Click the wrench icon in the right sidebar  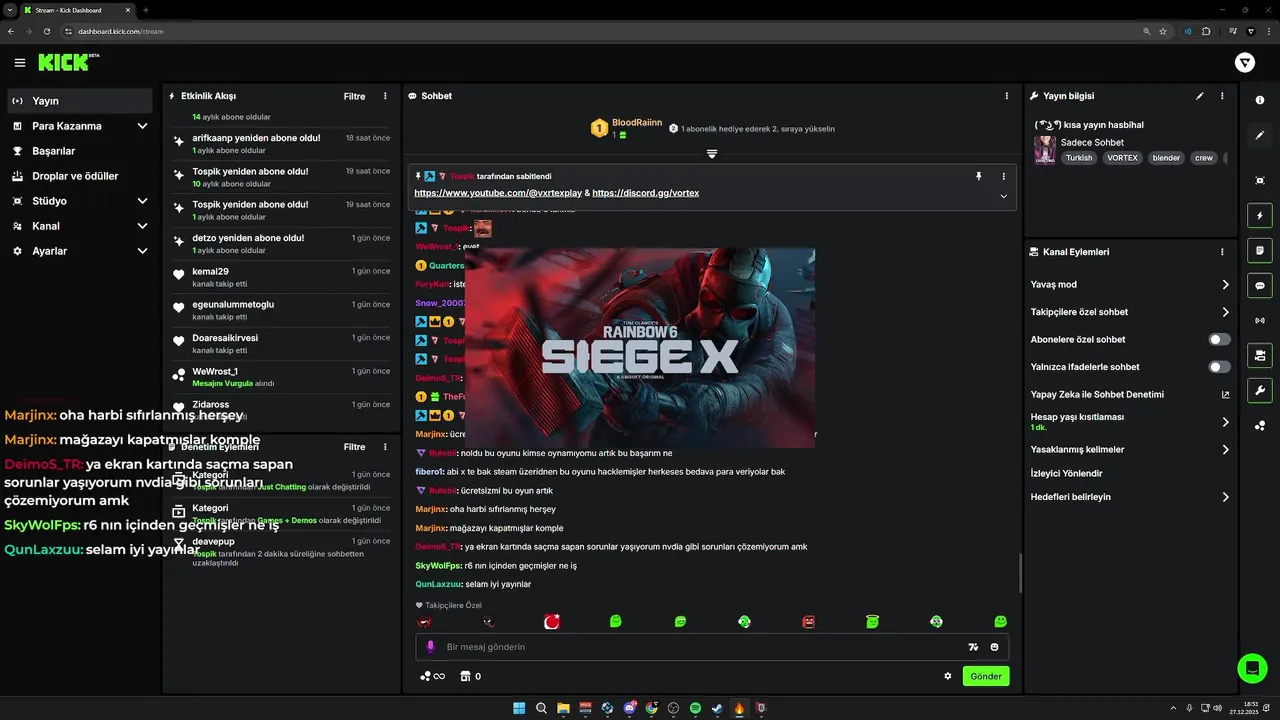(1260, 390)
